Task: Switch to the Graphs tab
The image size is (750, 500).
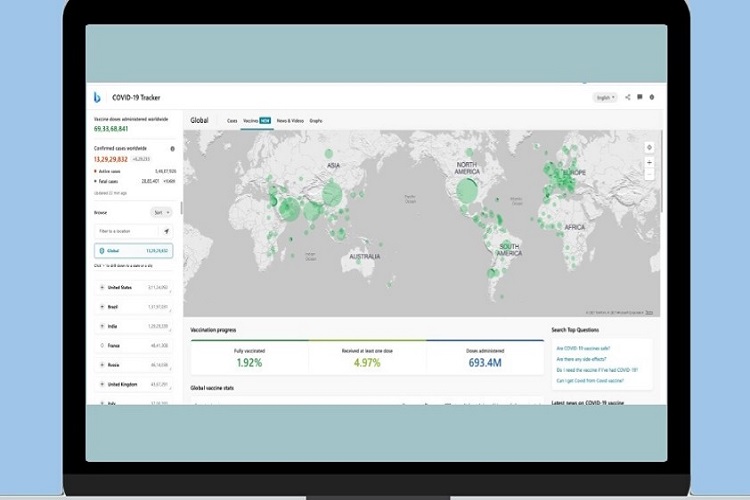Action: point(316,121)
